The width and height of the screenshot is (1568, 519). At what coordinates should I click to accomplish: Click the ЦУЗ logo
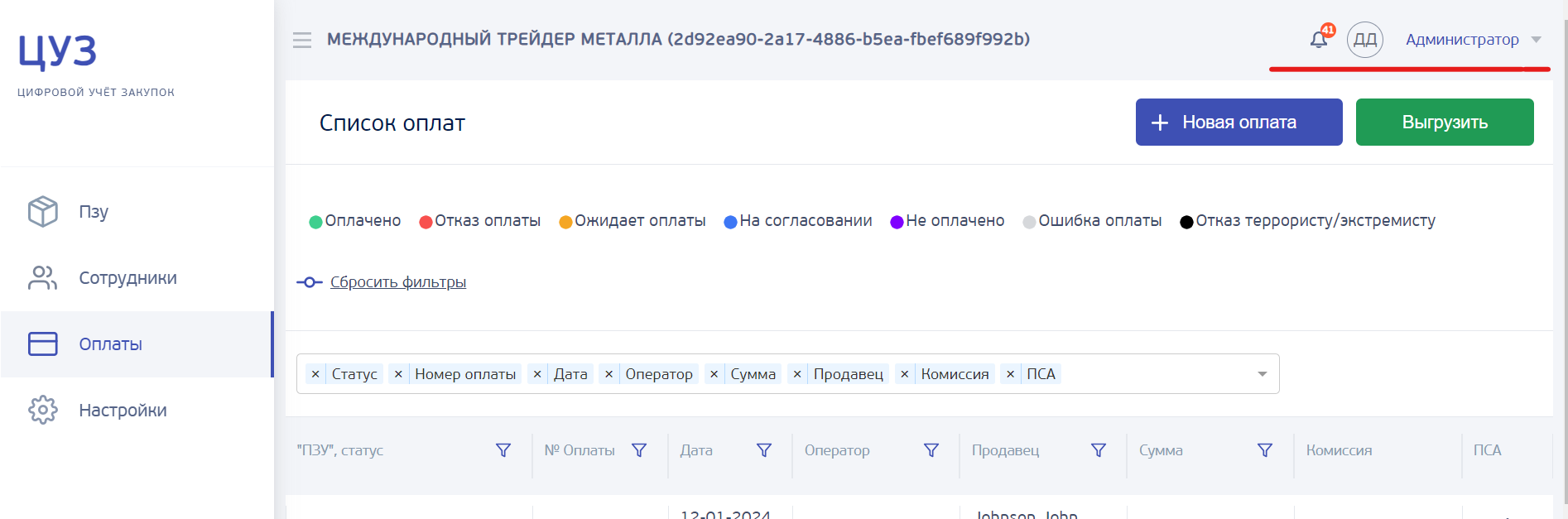click(57, 51)
